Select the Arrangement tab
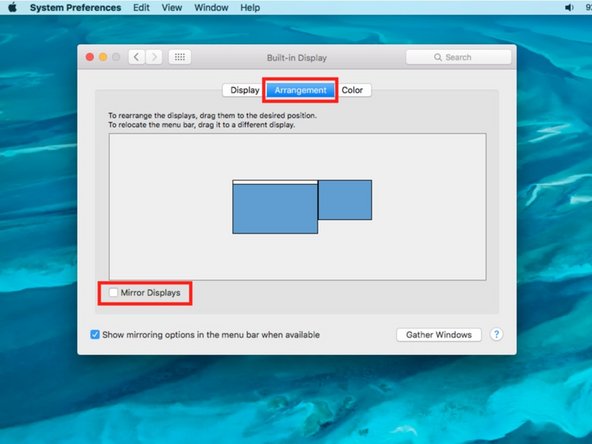 point(300,90)
